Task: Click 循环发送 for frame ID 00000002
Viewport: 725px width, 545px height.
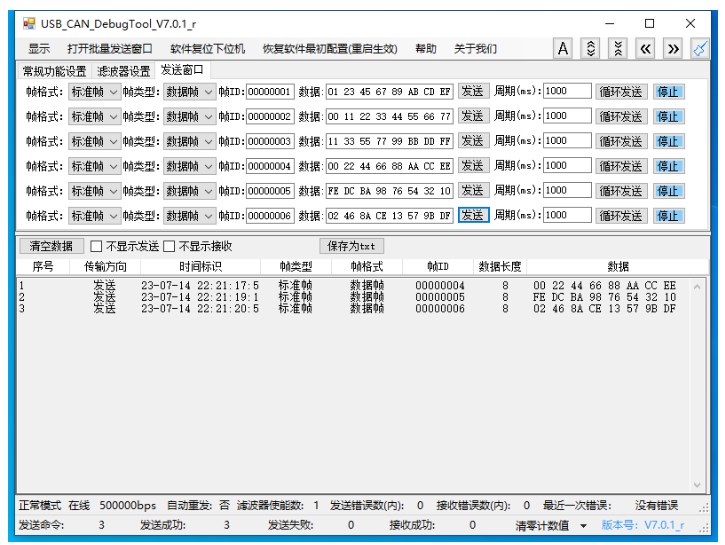Action: pyautogui.click(x=621, y=117)
